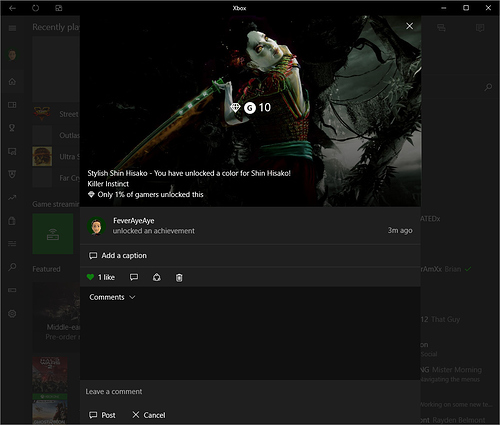
Task: Open Ultra Street Fighter game thumbnail
Action: click(42, 156)
